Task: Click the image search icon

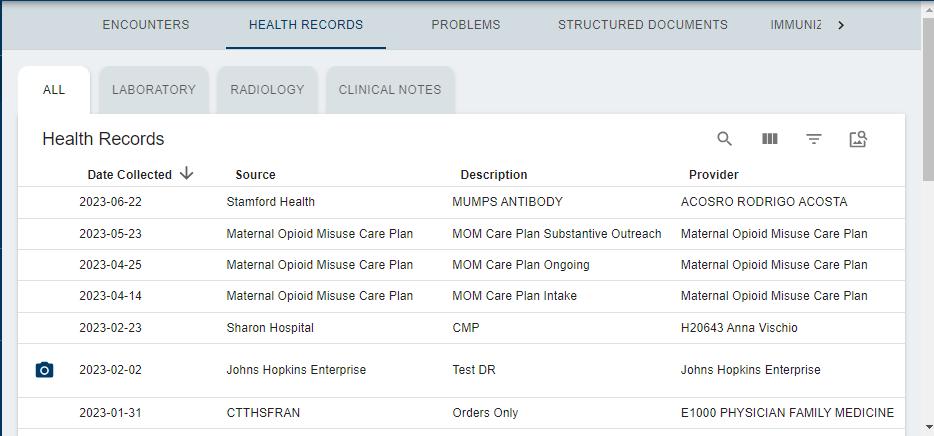Action: pos(858,139)
